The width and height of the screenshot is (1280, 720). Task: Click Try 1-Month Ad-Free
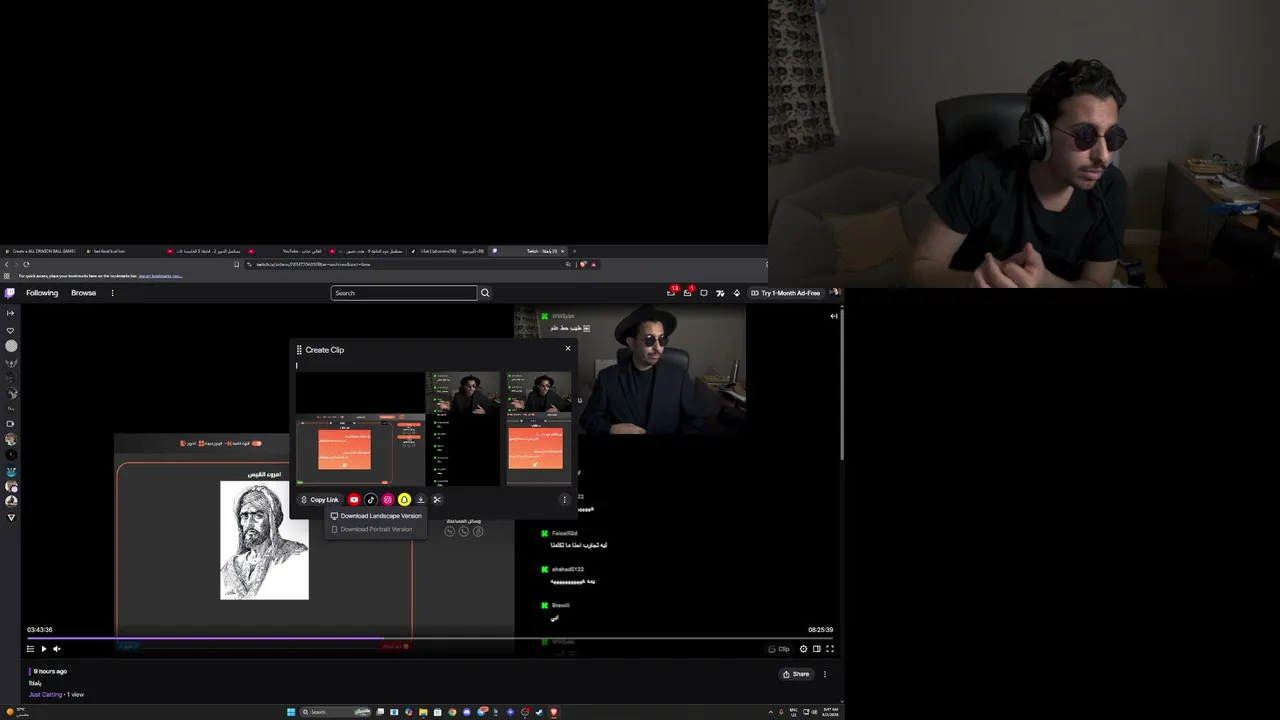[786, 293]
